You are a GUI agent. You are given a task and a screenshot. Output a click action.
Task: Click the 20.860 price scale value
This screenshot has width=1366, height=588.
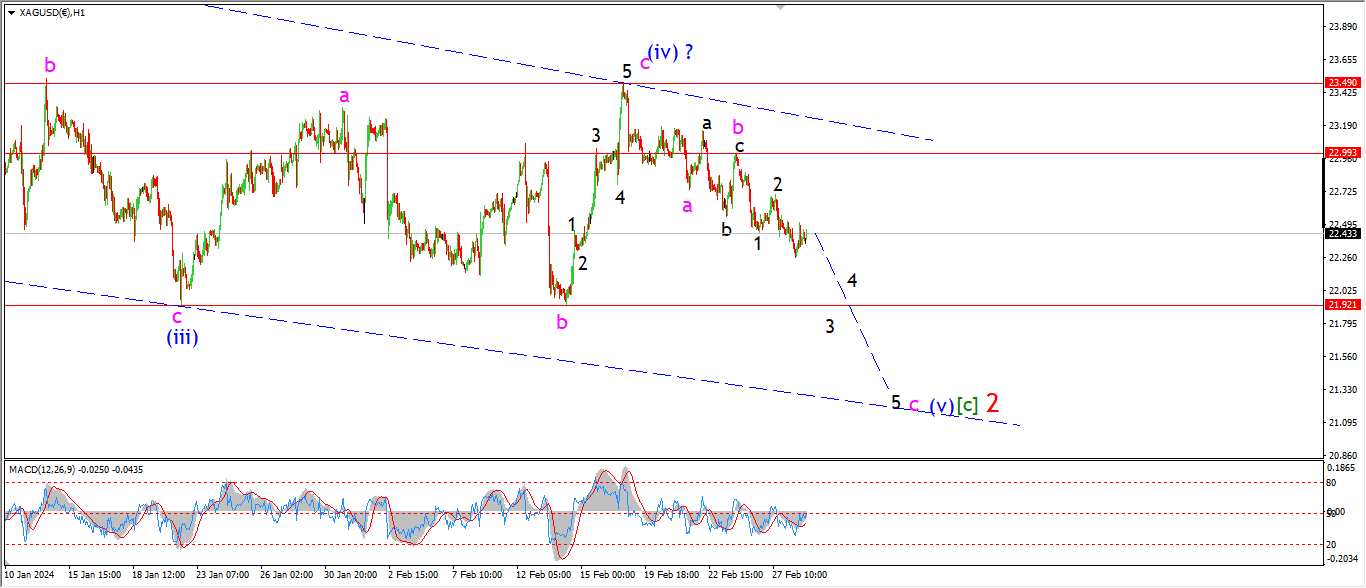point(1341,456)
